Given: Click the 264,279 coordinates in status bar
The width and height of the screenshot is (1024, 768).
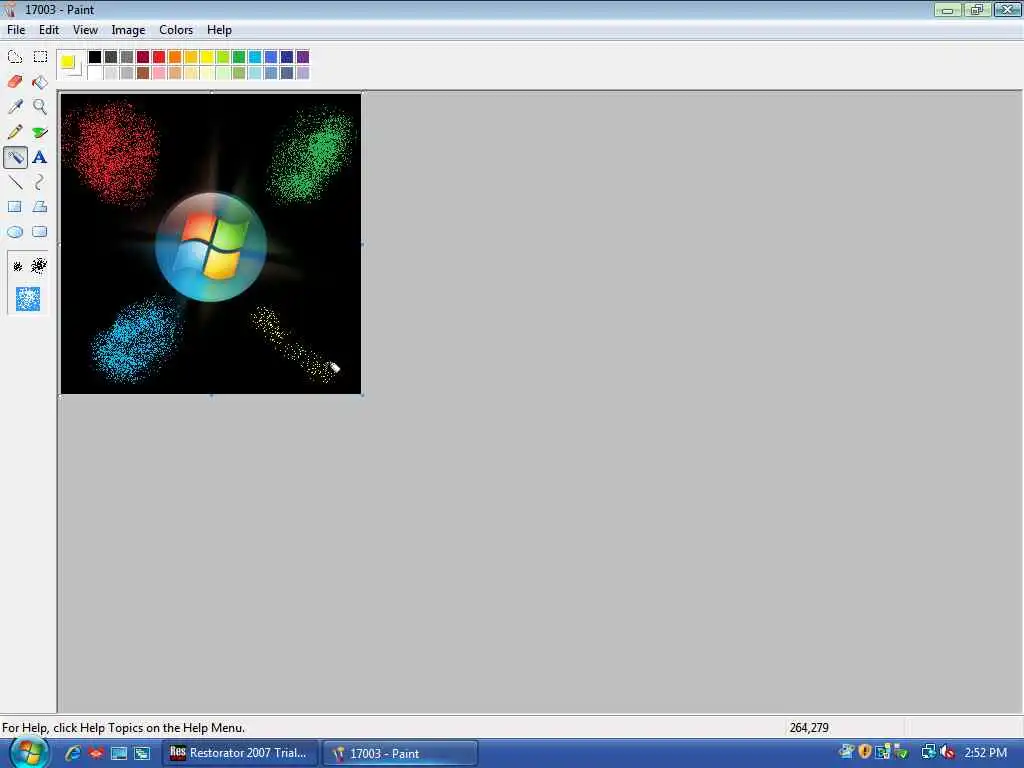Looking at the screenshot, I should (x=808, y=728).
